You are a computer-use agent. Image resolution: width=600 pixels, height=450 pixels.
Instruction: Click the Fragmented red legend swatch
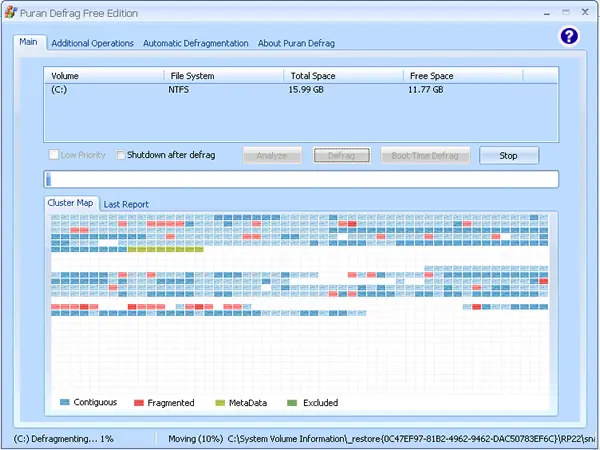(x=139, y=403)
